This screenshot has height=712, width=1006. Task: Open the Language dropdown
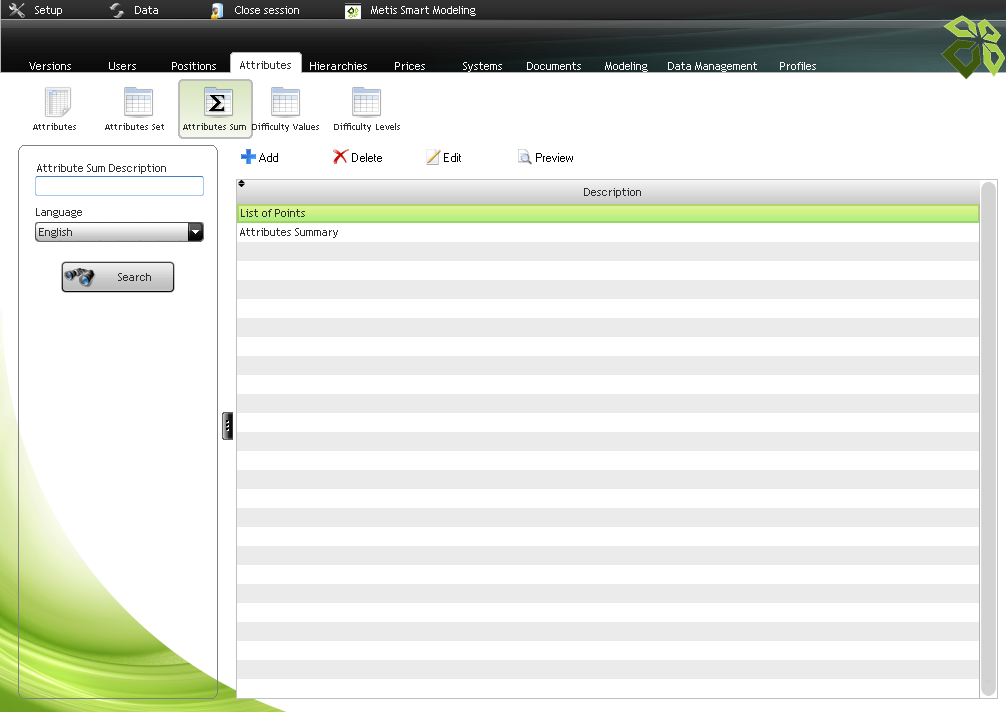point(195,232)
